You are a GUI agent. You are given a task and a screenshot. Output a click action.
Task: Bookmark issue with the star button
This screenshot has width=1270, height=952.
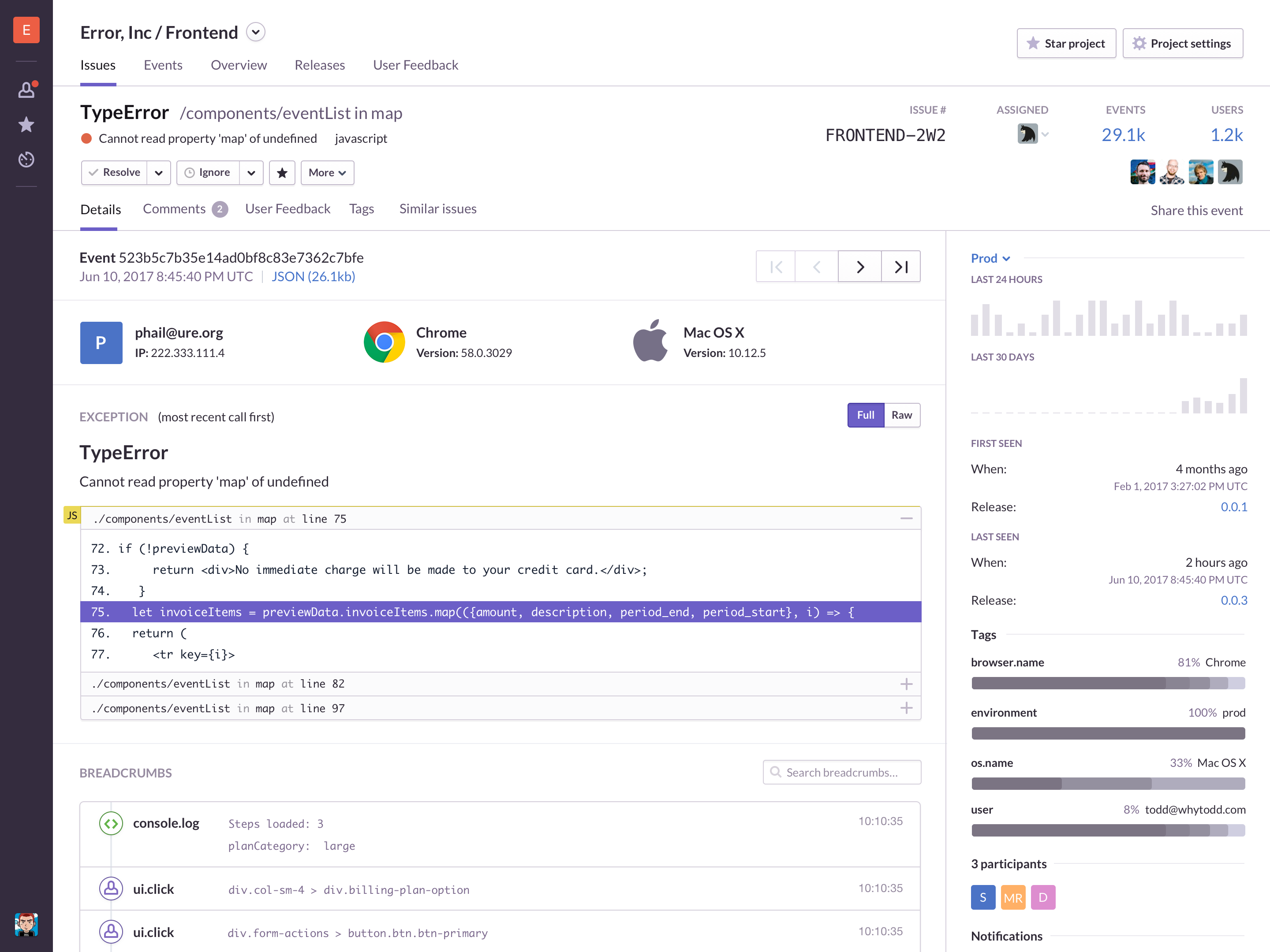pos(282,173)
